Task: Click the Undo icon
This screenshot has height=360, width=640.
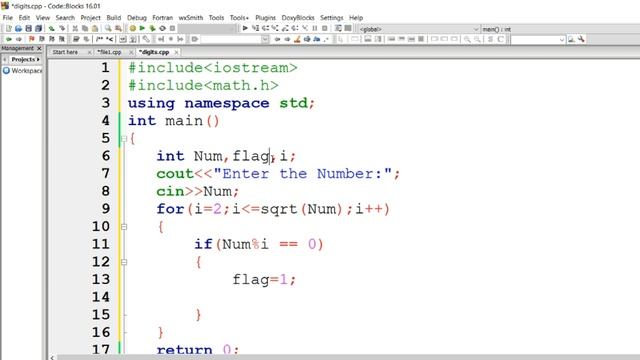Action: pos(51,28)
